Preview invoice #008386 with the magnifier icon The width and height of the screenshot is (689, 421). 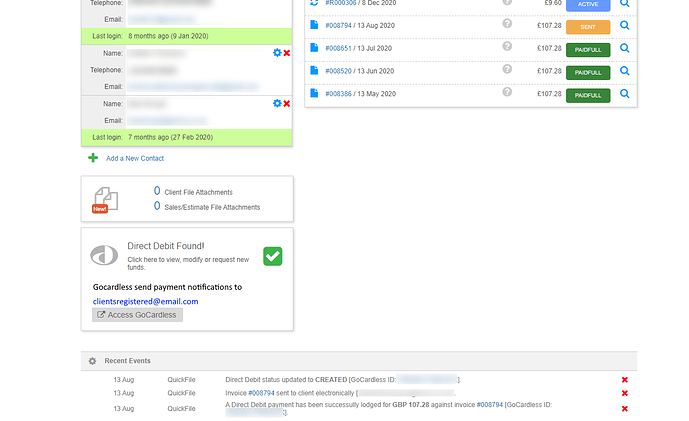coord(625,94)
